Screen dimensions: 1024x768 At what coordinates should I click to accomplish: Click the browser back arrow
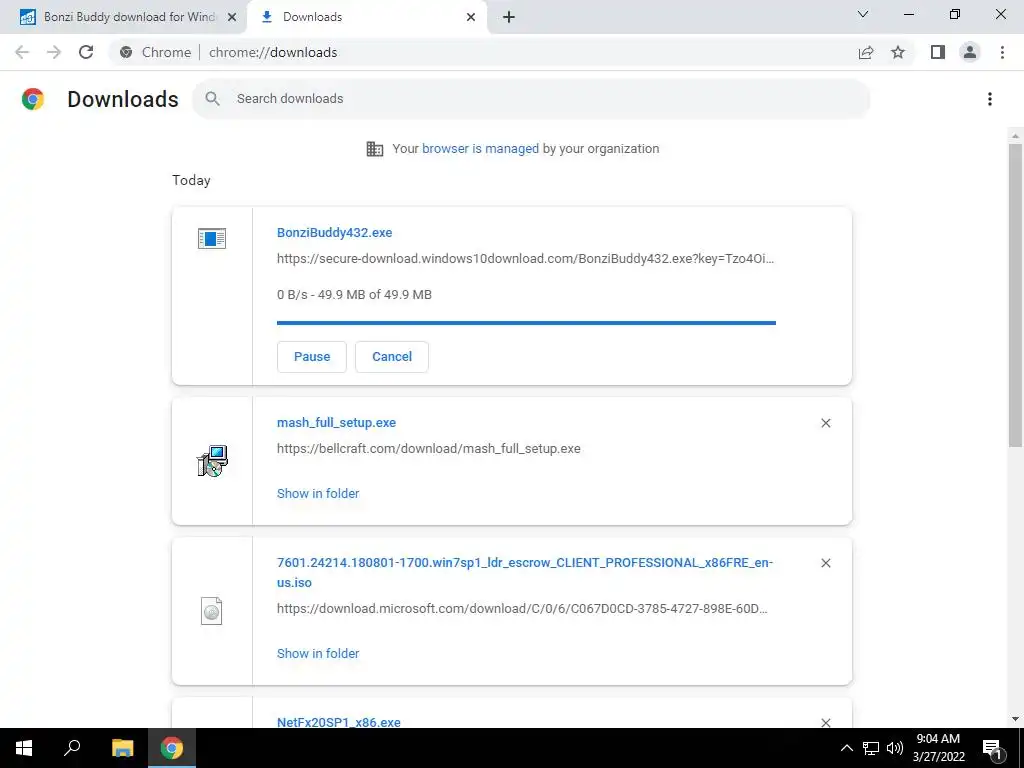(x=22, y=52)
